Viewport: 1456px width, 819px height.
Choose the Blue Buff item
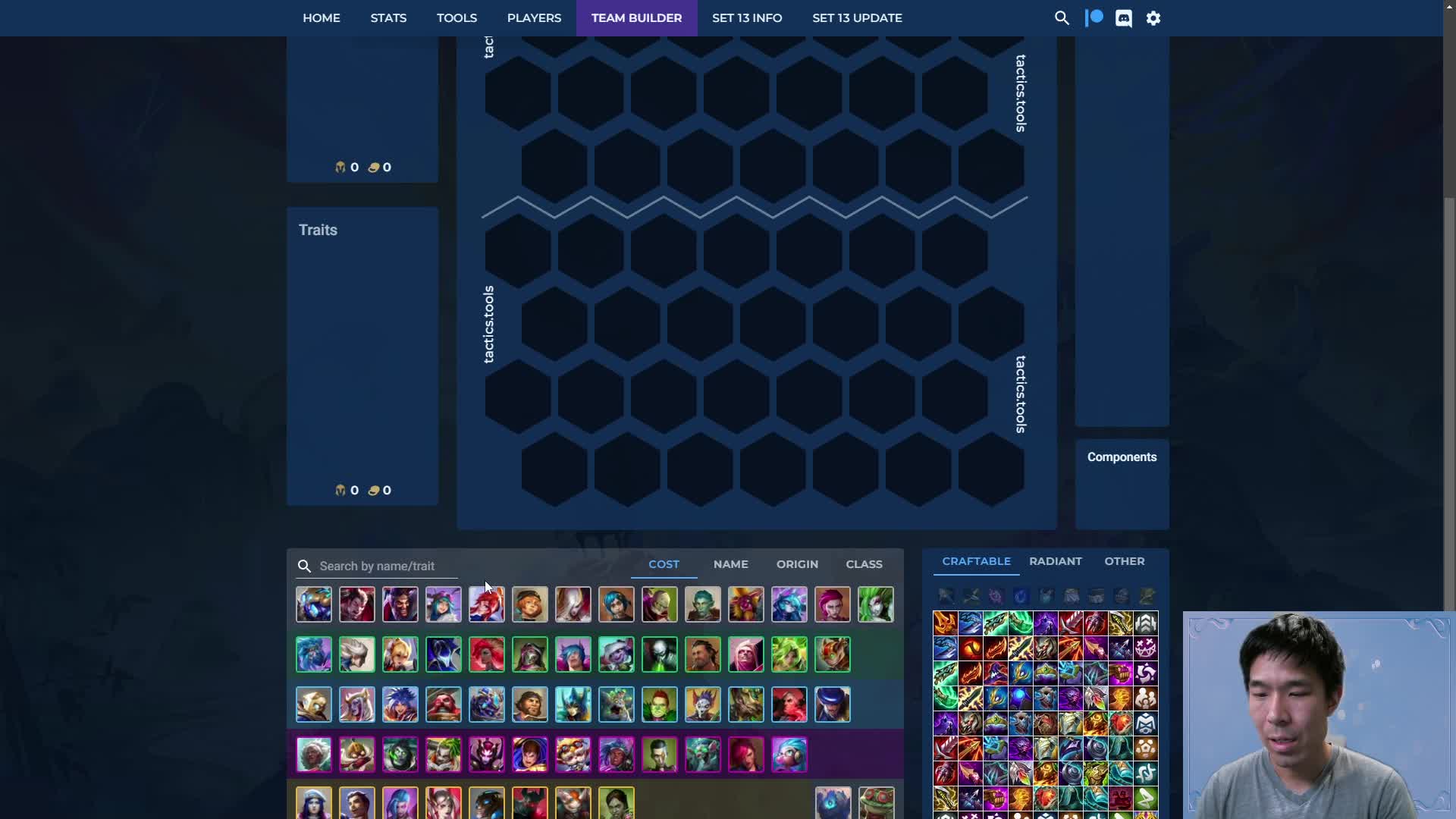[1021, 698]
